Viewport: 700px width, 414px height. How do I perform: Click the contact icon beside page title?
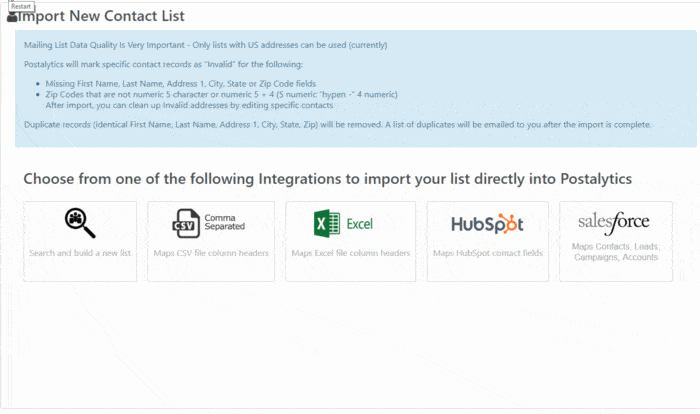12,17
